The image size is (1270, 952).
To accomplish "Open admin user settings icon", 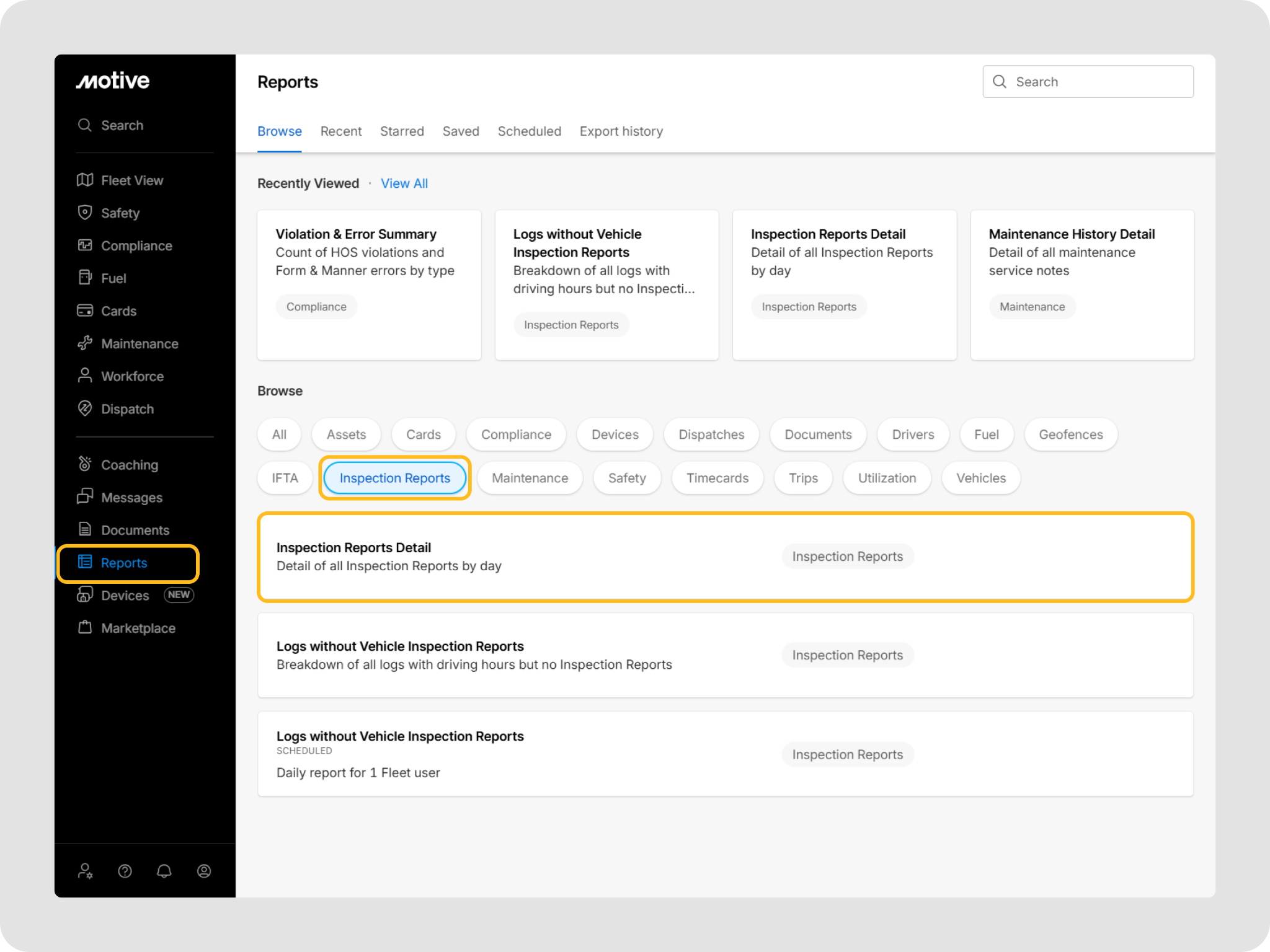I will click(85, 871).
